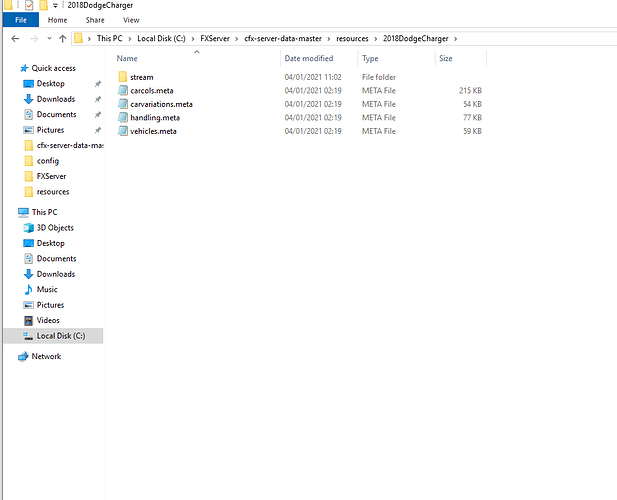Click the Music note icon
The image size is (617, 500).
28,290
